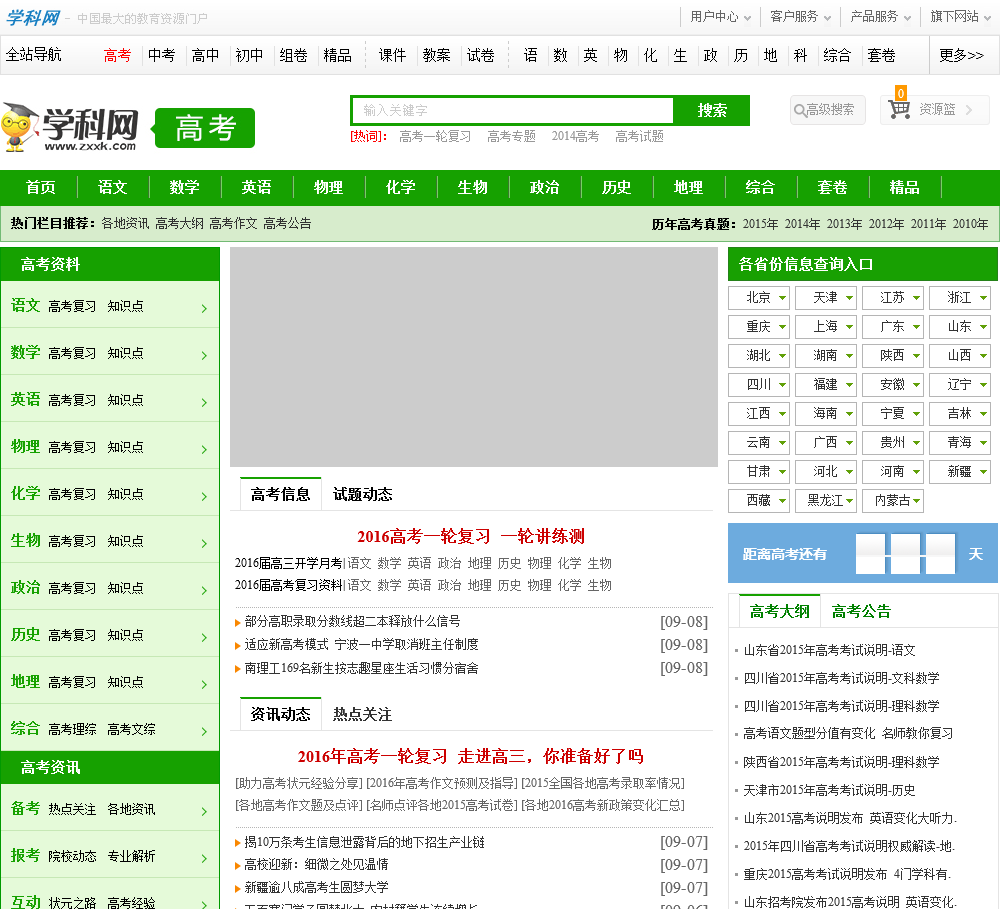1000x909 pixels.
Task: Expand the 语文 row arrow in sidebar
Action: point(204,308)
